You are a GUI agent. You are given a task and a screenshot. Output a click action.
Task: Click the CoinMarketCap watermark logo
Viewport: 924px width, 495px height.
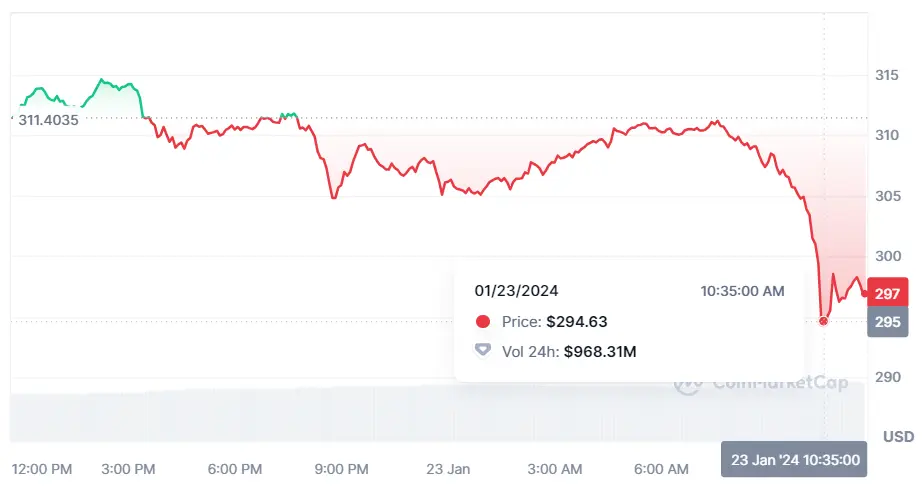point(686,382)
